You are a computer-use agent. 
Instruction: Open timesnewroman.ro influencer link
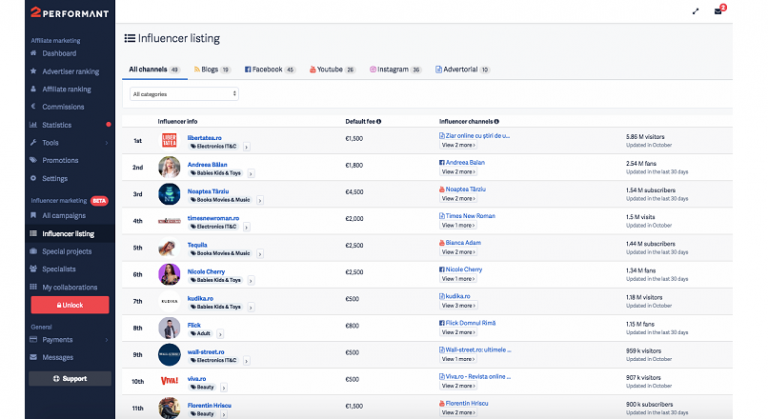coord(213,218)
